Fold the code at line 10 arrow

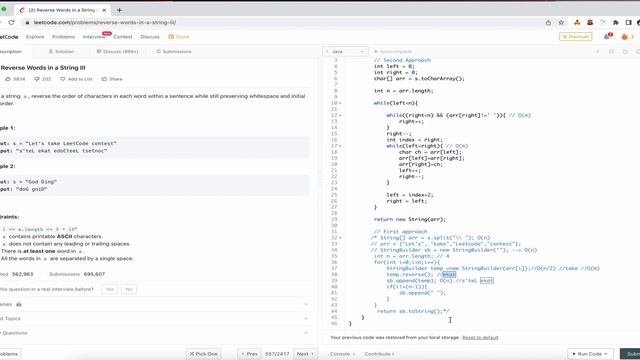340,103
